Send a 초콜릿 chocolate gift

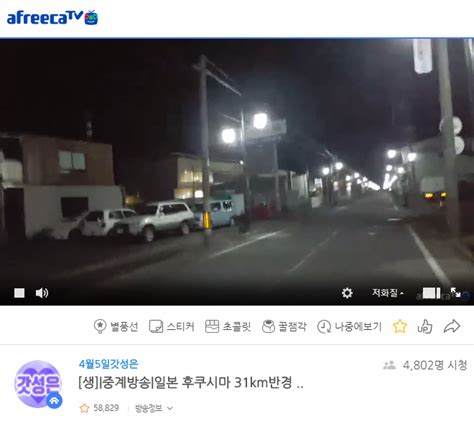[228, 326]
